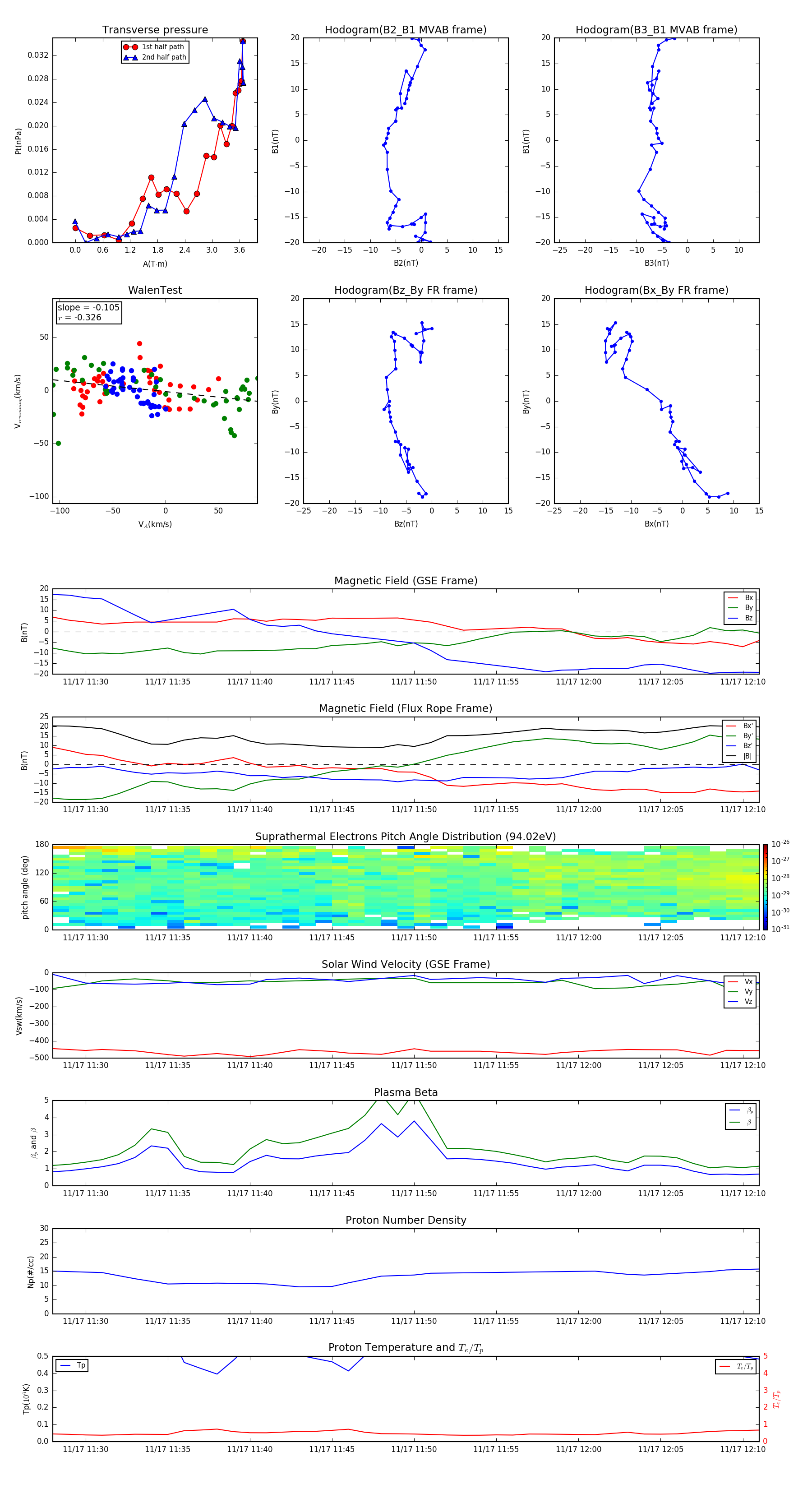Click the 'slope = -0.105' annotation
This screenshot has width=812, height=1489.
88,308
